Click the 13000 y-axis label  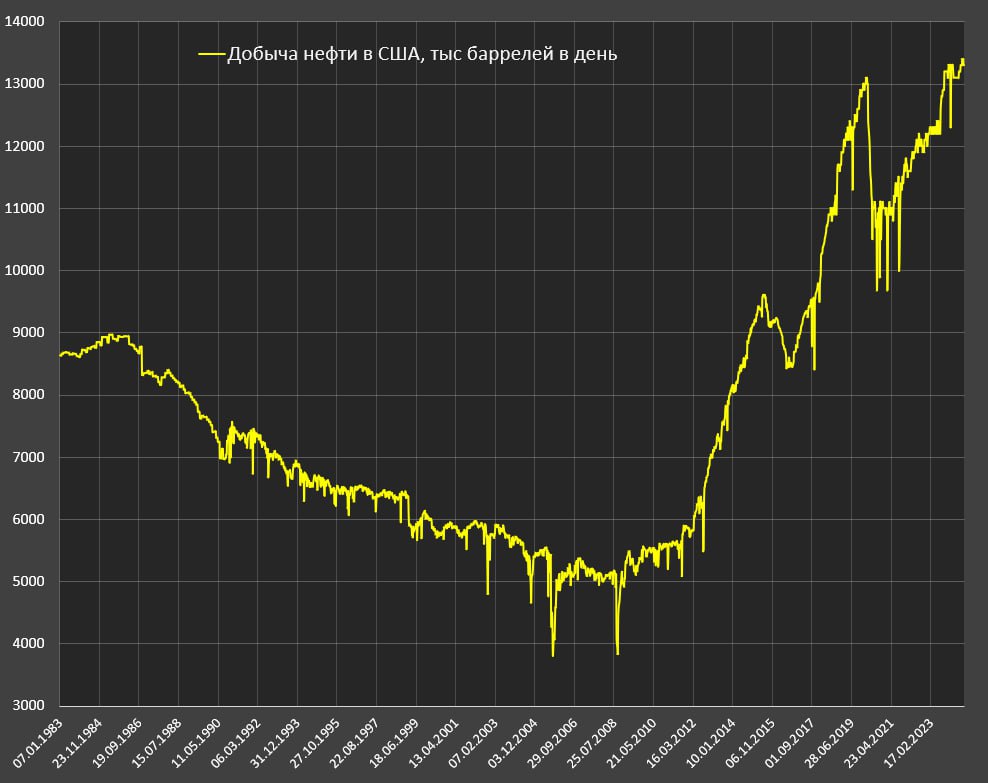tap(25, 84)
